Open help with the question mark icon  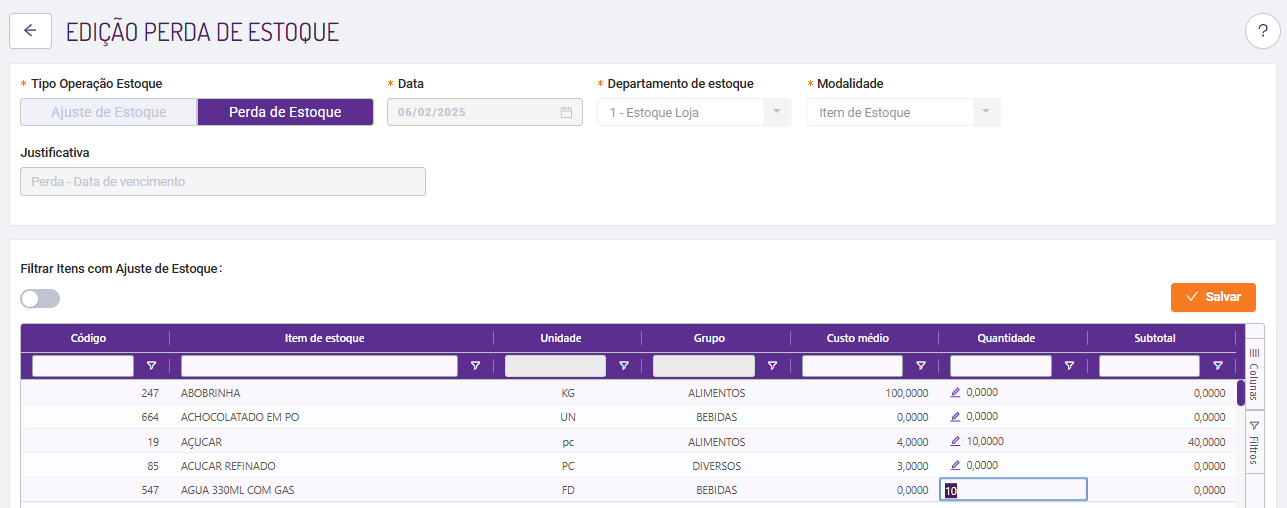coord(1262,32)
